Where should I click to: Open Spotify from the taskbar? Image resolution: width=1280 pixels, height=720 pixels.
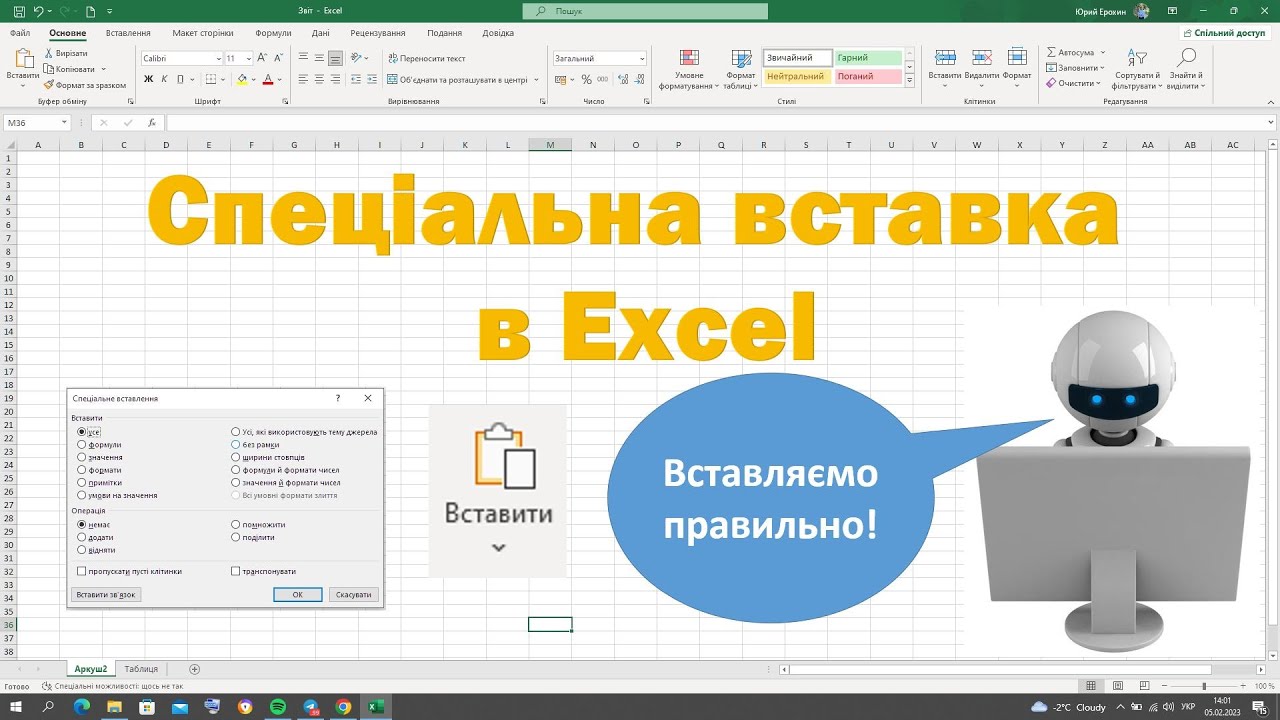pos(278,707)
